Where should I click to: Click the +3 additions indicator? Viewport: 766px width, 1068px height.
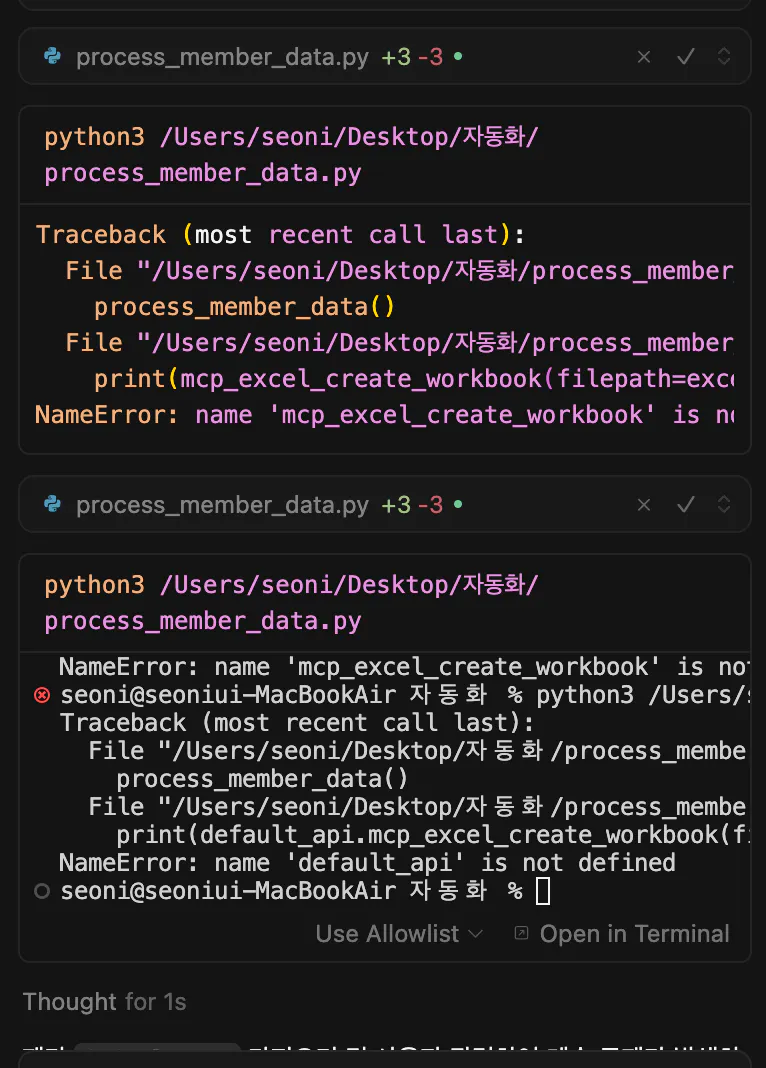point(396,57)
